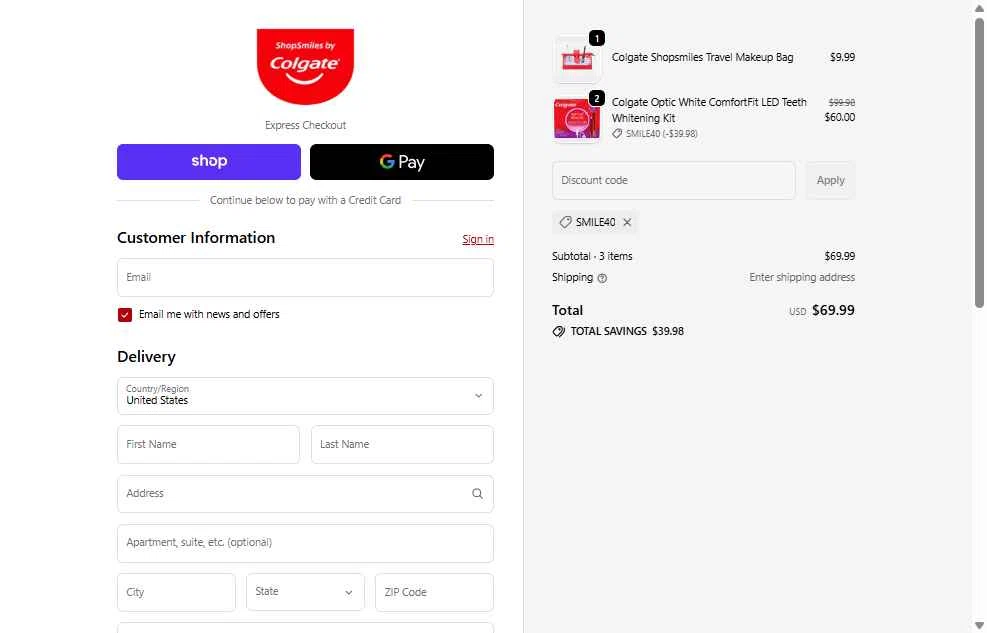This screenshot has height=633, width=987.
Task: Open the State dropdown
Action: 305,592
